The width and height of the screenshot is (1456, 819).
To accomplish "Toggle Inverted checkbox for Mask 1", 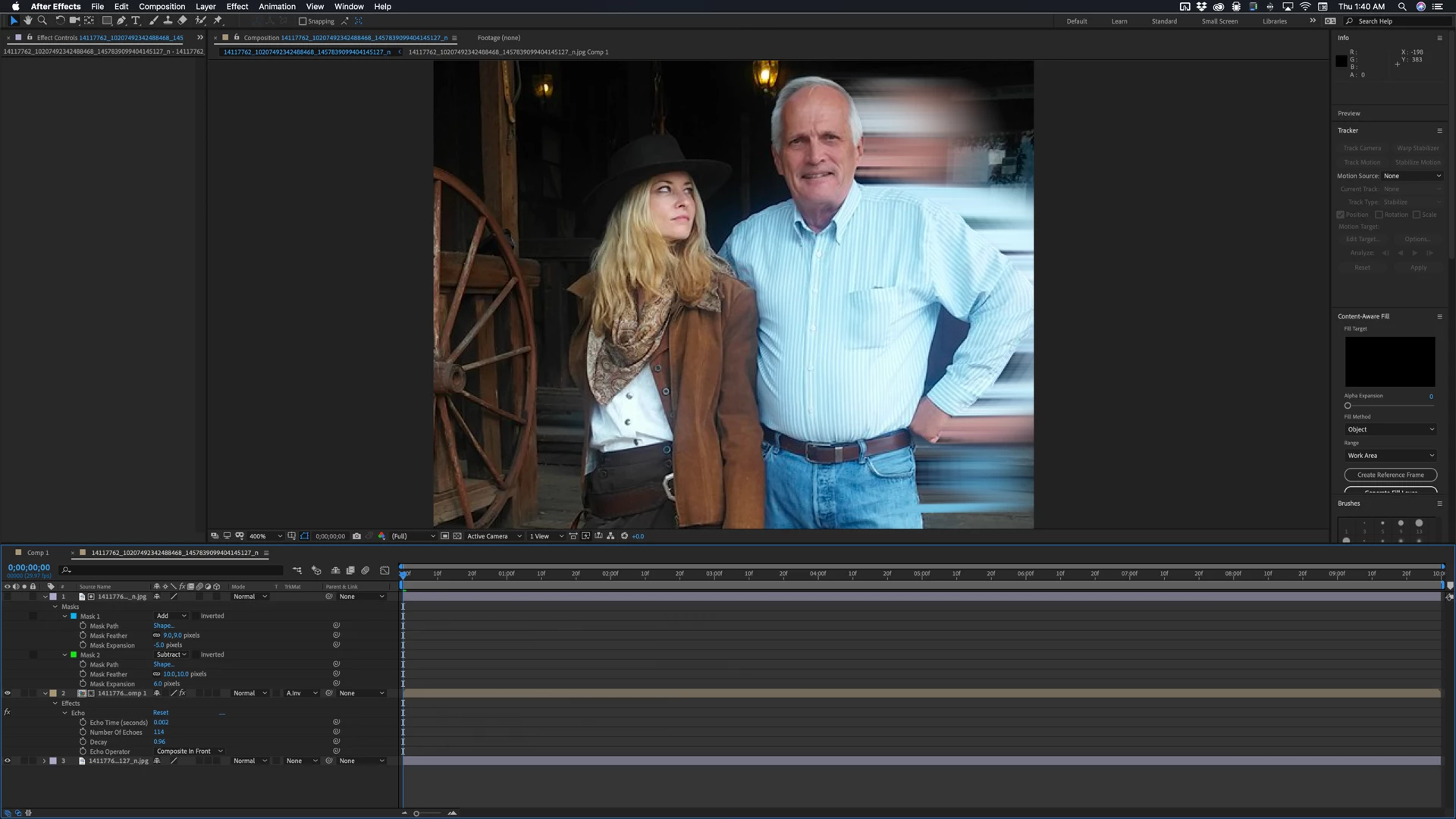I will point(196,616).
